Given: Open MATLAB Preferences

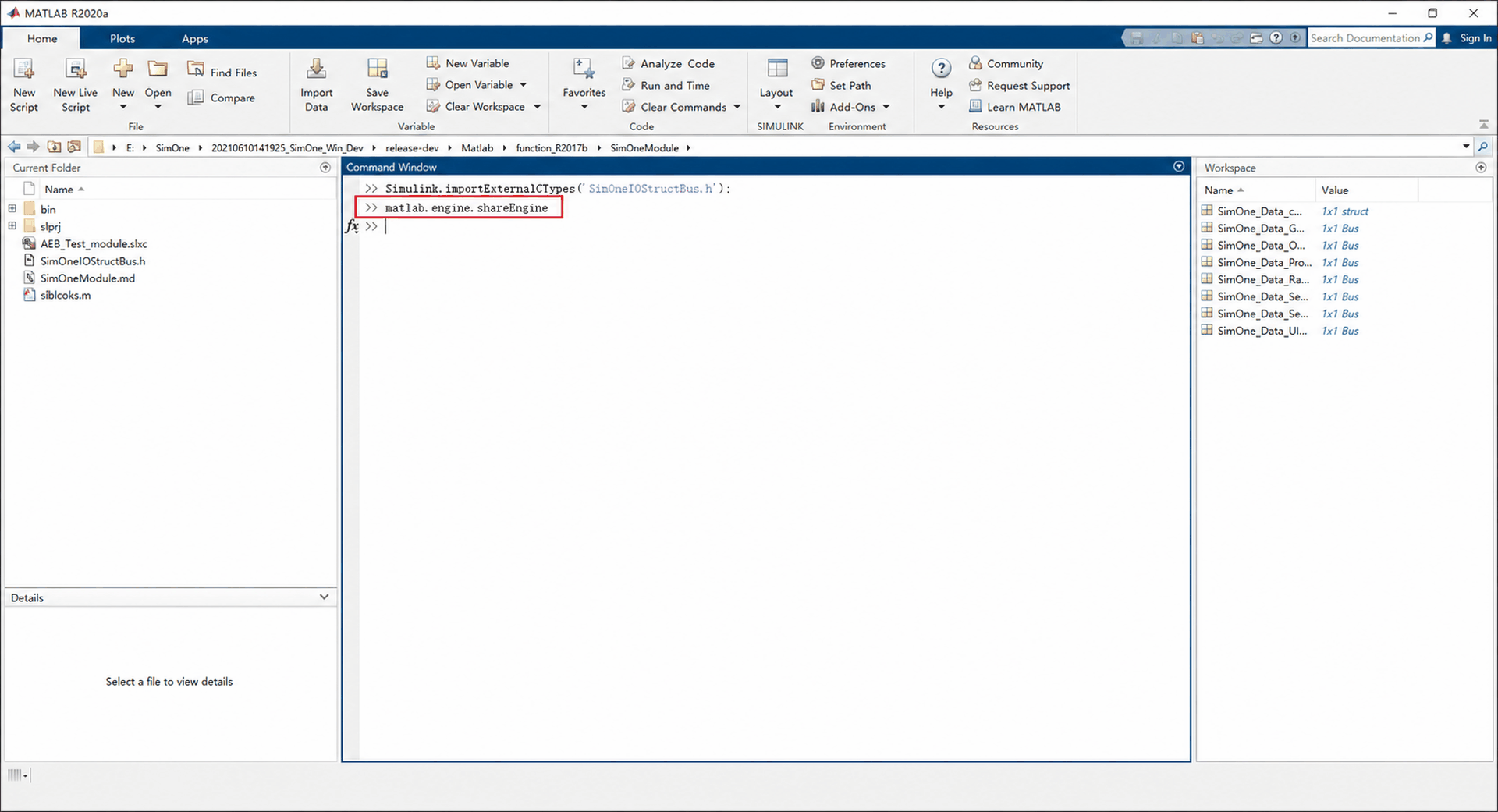Looking at the screenshot, I should pyautogui.click(x=849, y=63).
